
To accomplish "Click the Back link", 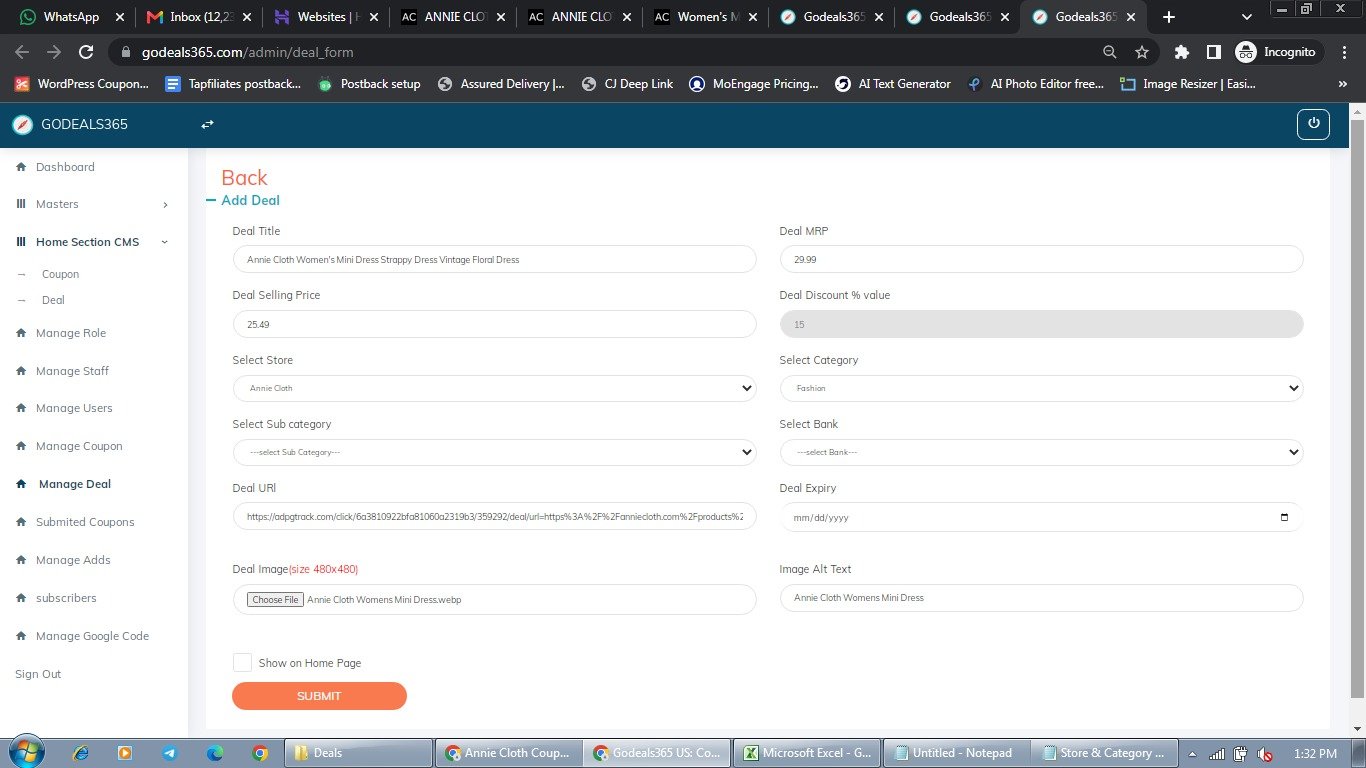I will (244, 177).
